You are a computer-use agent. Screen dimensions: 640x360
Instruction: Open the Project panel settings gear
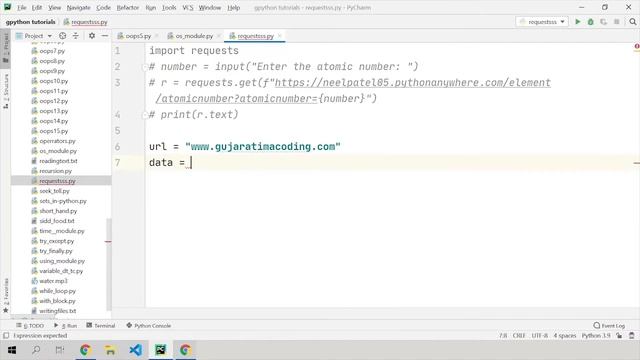coord(92,36)
